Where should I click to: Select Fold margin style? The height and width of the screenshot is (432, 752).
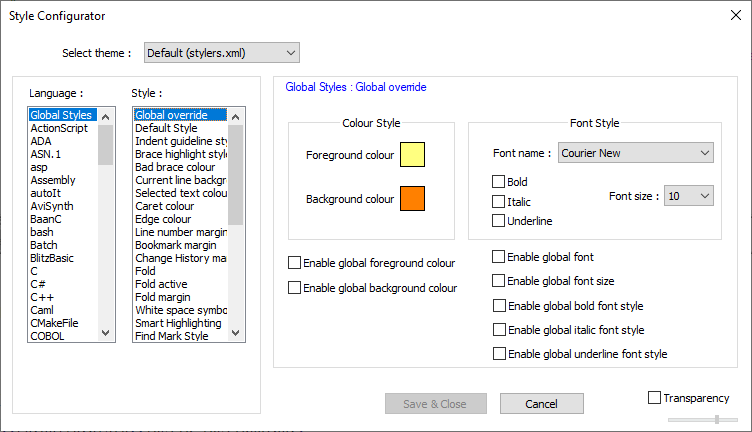coord(180,297)
